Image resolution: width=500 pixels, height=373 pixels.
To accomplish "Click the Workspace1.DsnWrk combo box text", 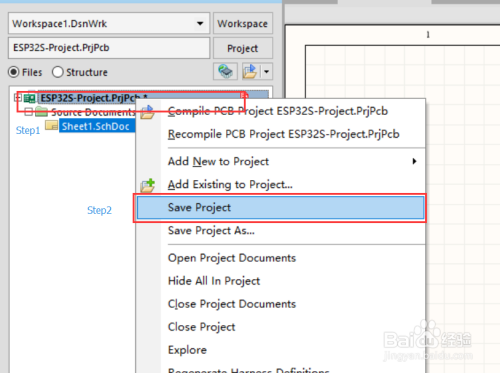I will (60, 24).
